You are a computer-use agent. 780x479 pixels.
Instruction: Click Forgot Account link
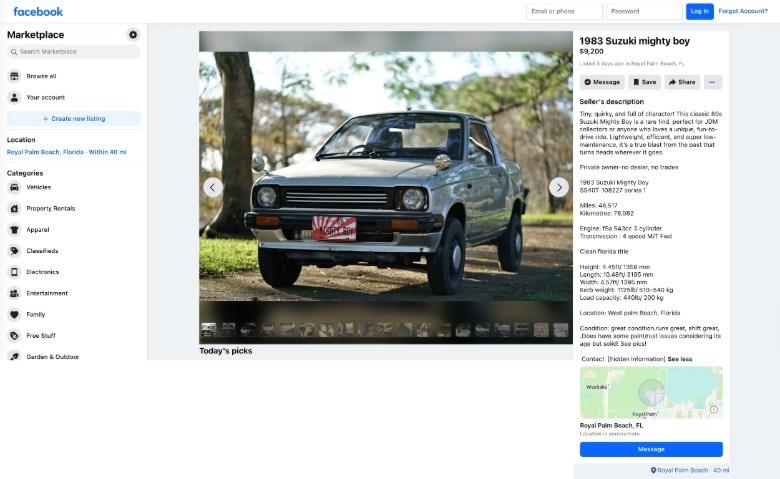(x=742, y=11)
